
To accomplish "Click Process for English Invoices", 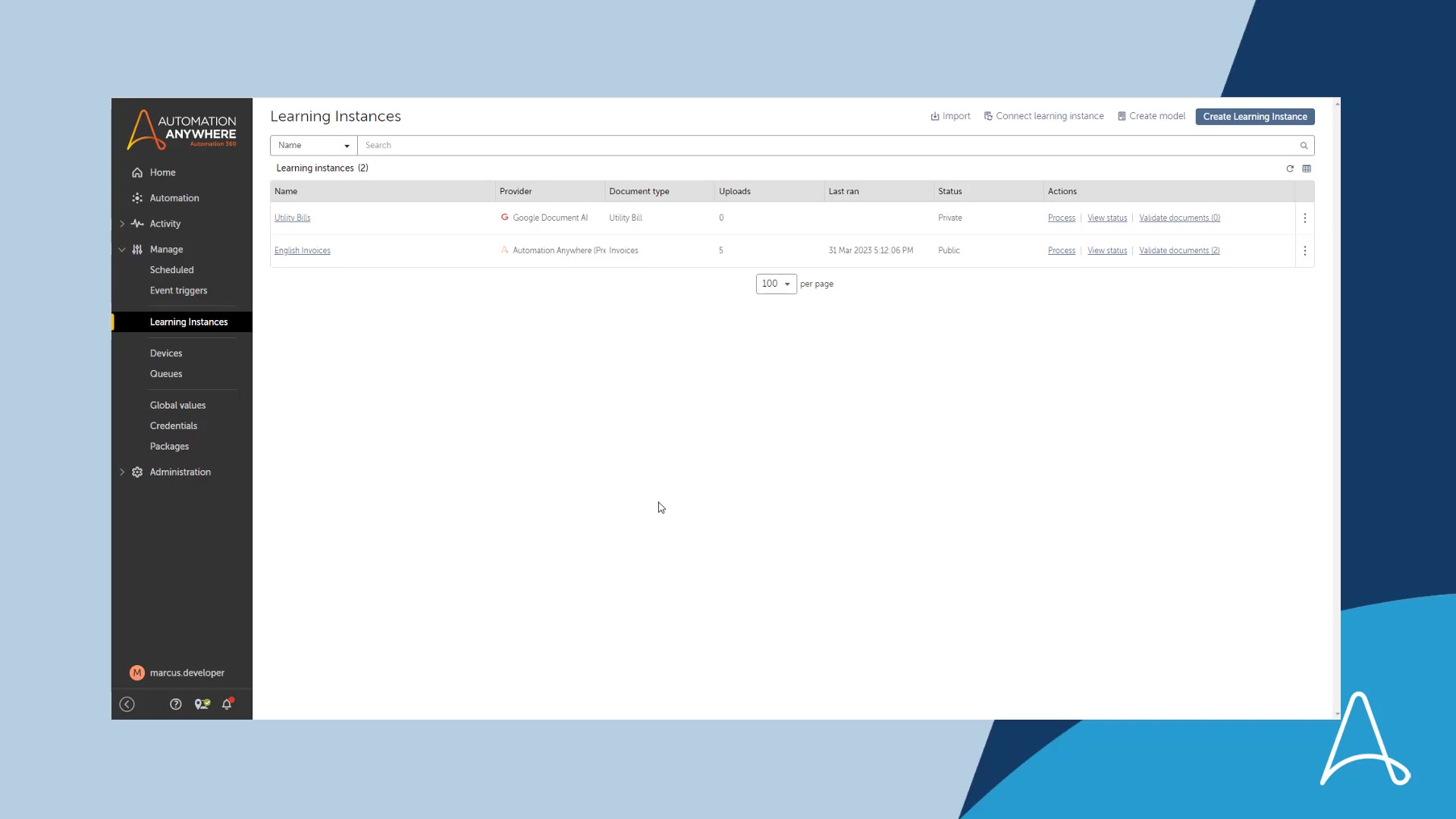I will tap(1062, 251).
